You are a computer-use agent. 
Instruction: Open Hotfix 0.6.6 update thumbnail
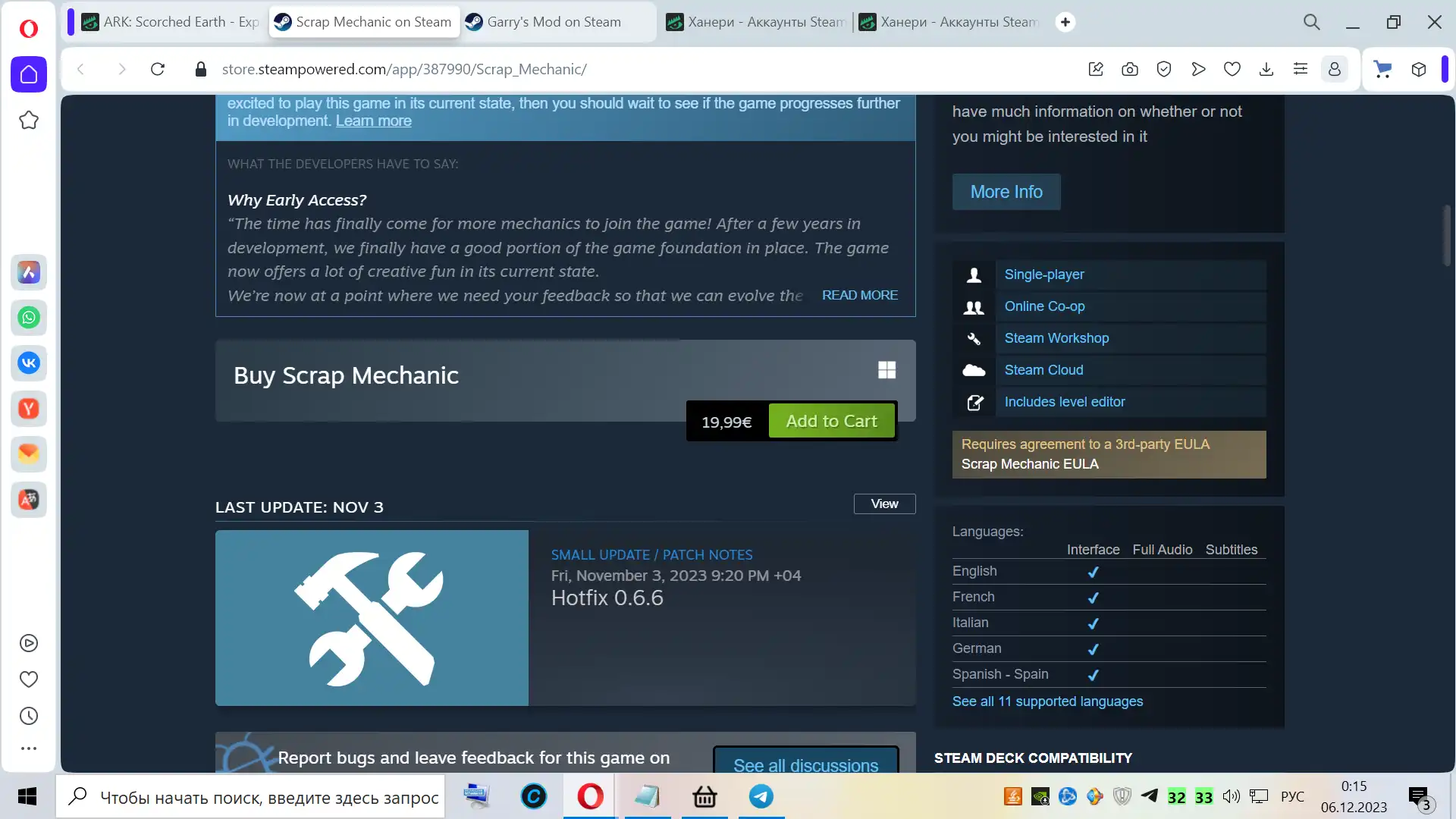coord(372,618)
